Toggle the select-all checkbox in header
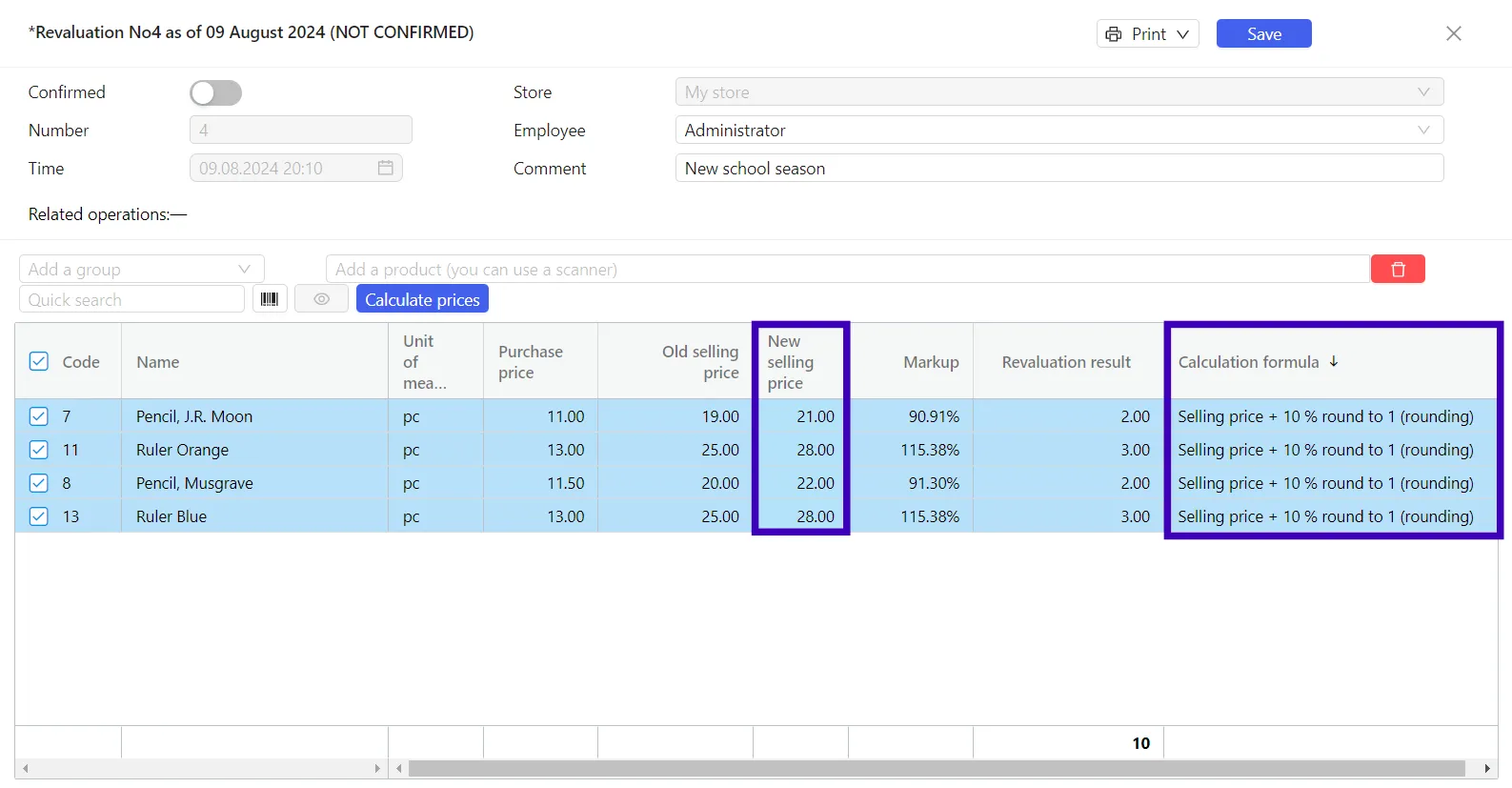Image resolution: width=1512 pixels, height=788 pixels. pyautogui.click(x=39, y=361)
